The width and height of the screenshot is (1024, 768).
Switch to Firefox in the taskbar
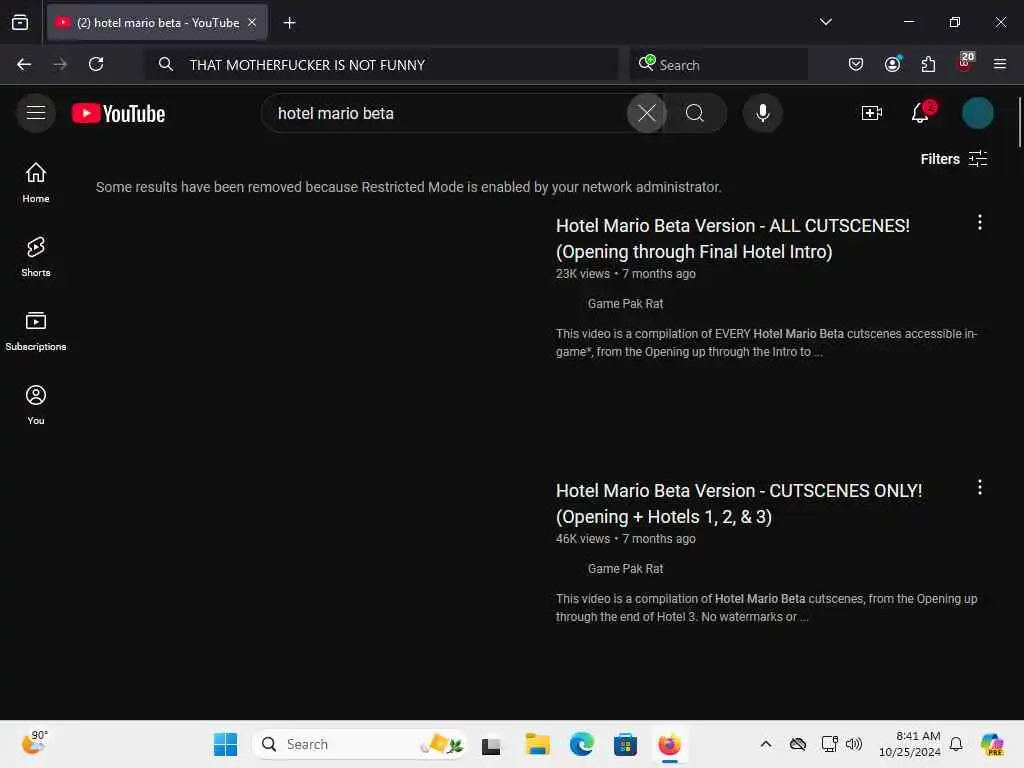[x=669, y=744]
